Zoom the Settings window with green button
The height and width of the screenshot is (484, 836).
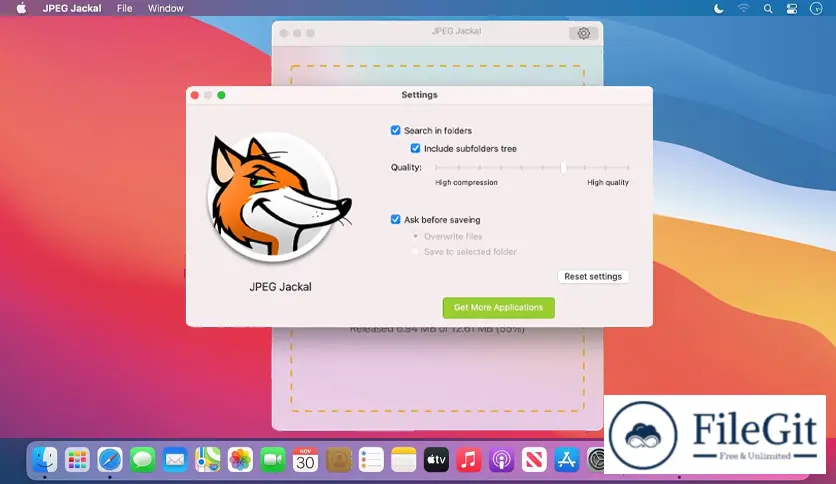(221, 95)
